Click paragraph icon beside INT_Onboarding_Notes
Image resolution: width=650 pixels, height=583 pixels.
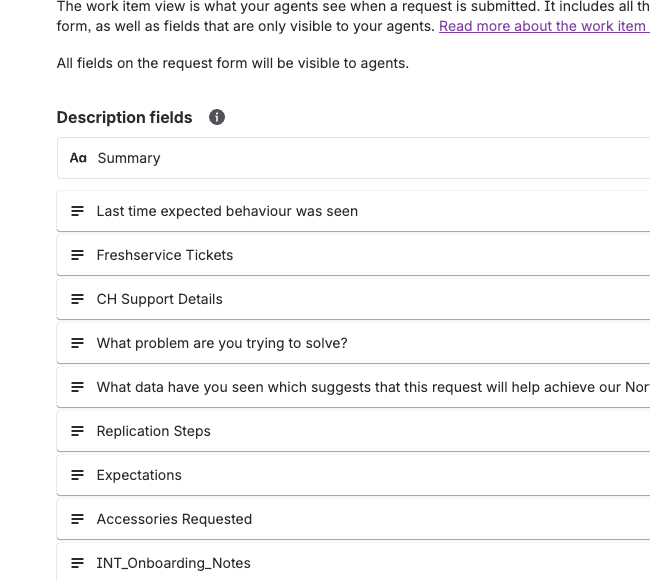click(x=77, y=563)
